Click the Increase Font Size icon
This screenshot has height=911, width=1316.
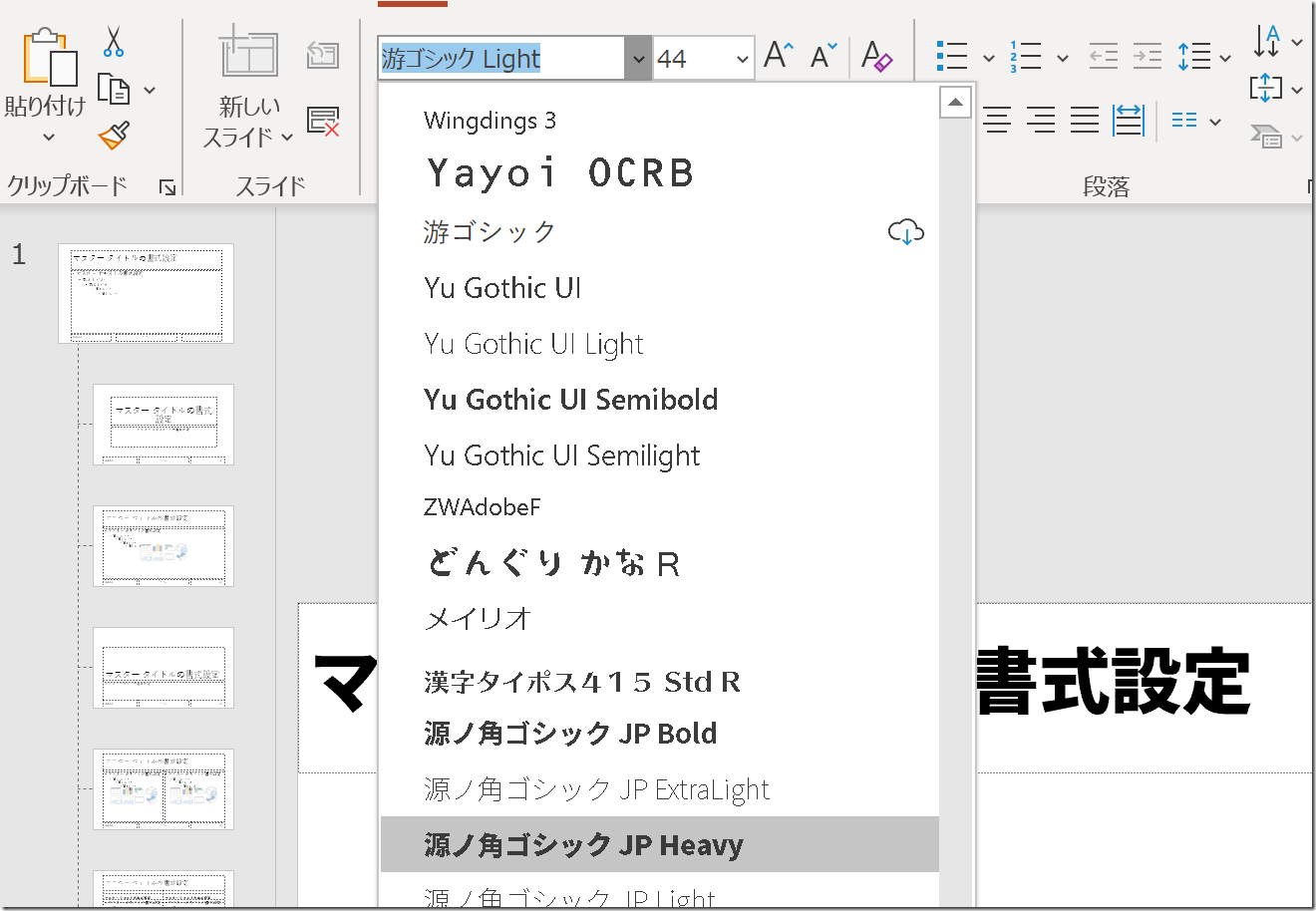(778, 56)
